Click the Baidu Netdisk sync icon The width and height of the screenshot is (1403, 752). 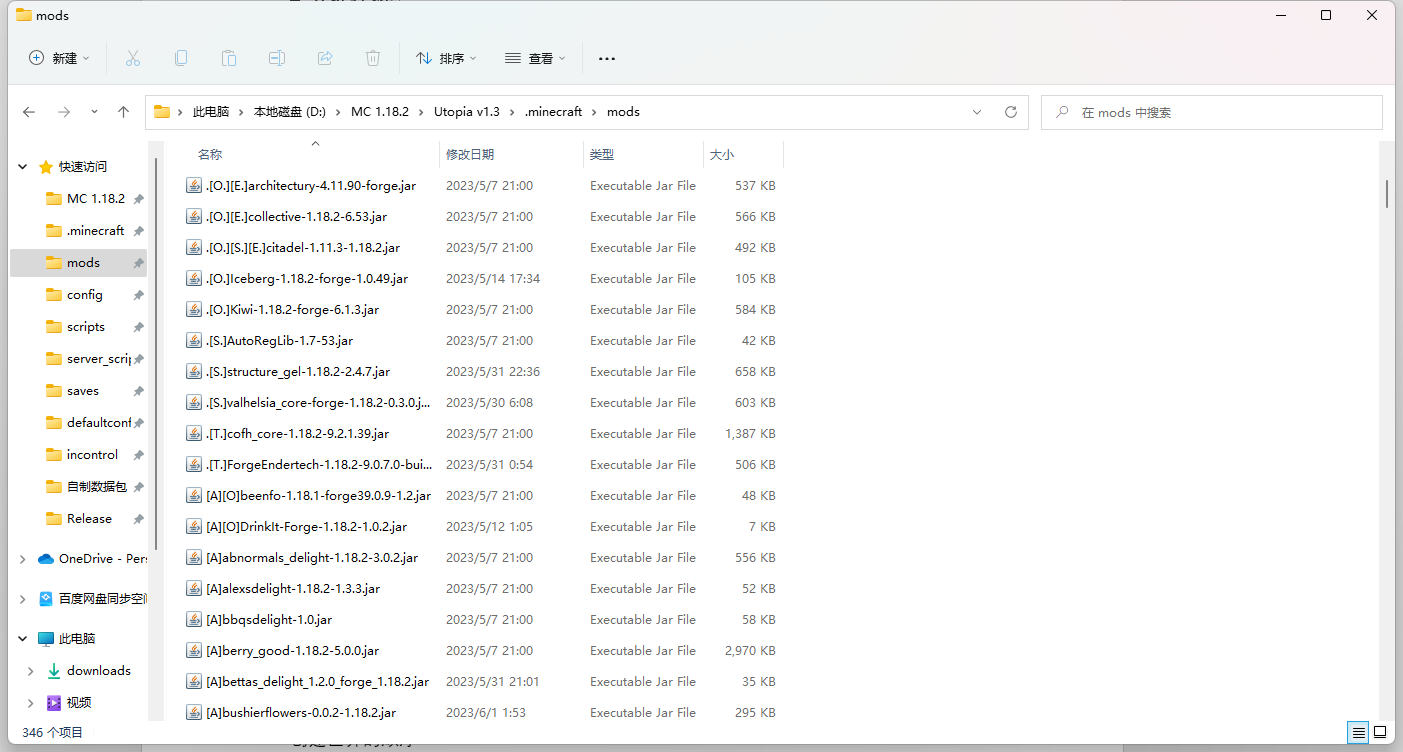46,599
